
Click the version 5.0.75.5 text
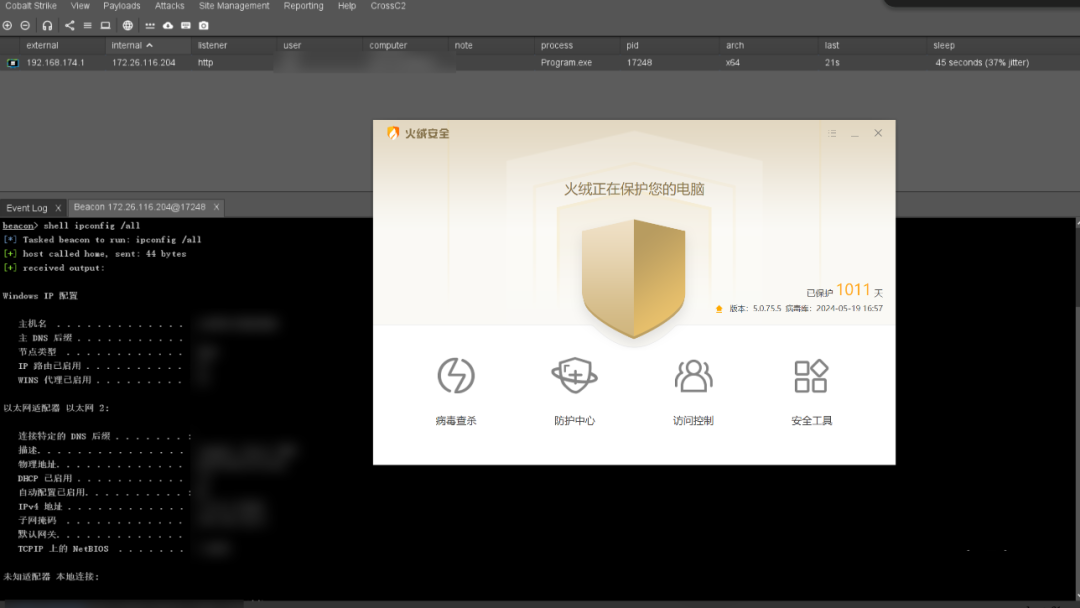point(756,308)
